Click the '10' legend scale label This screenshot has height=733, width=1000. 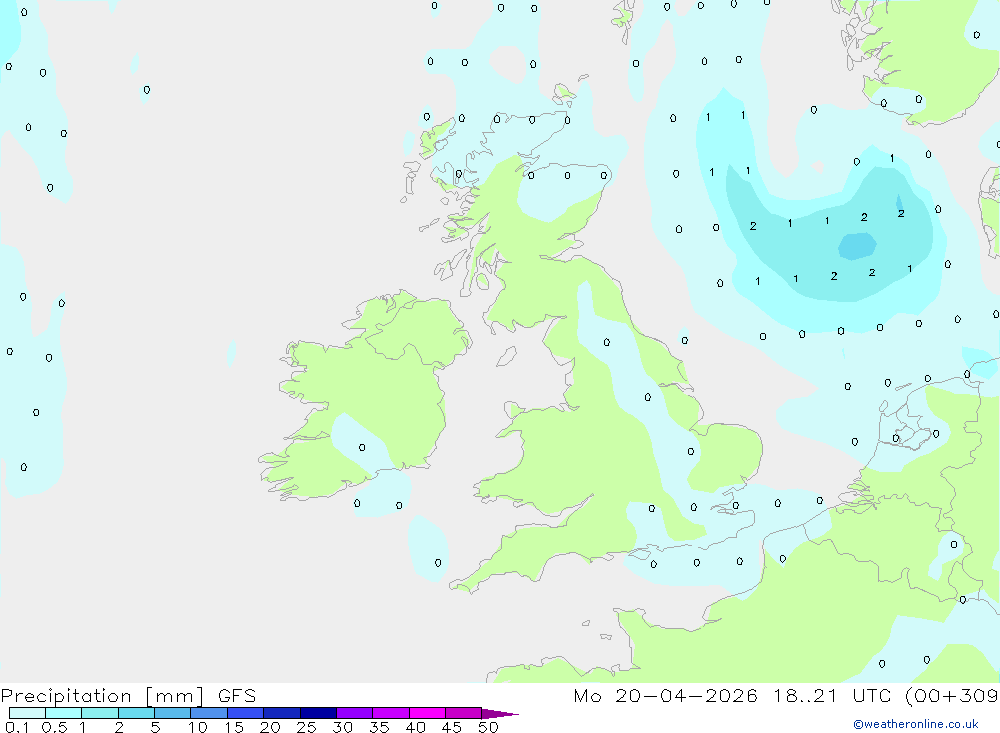(x=198, y=727)
